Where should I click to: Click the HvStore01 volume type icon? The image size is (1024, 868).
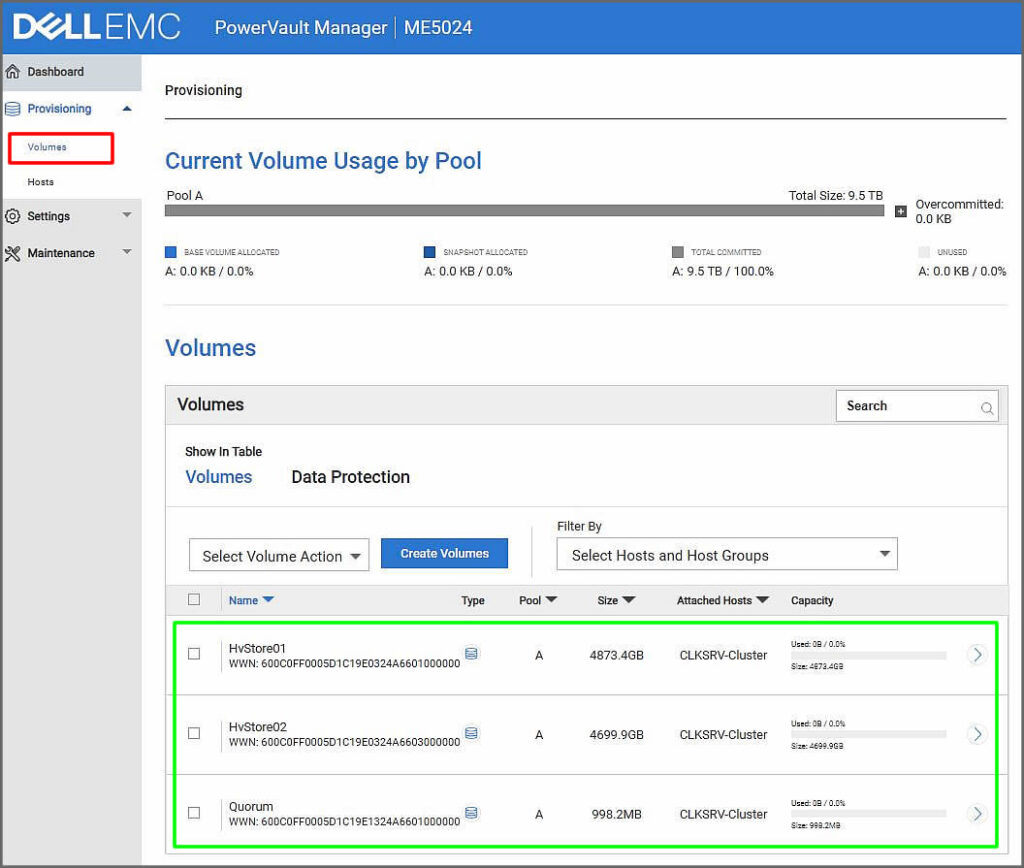pyautogui.click(x=472, y=653)
